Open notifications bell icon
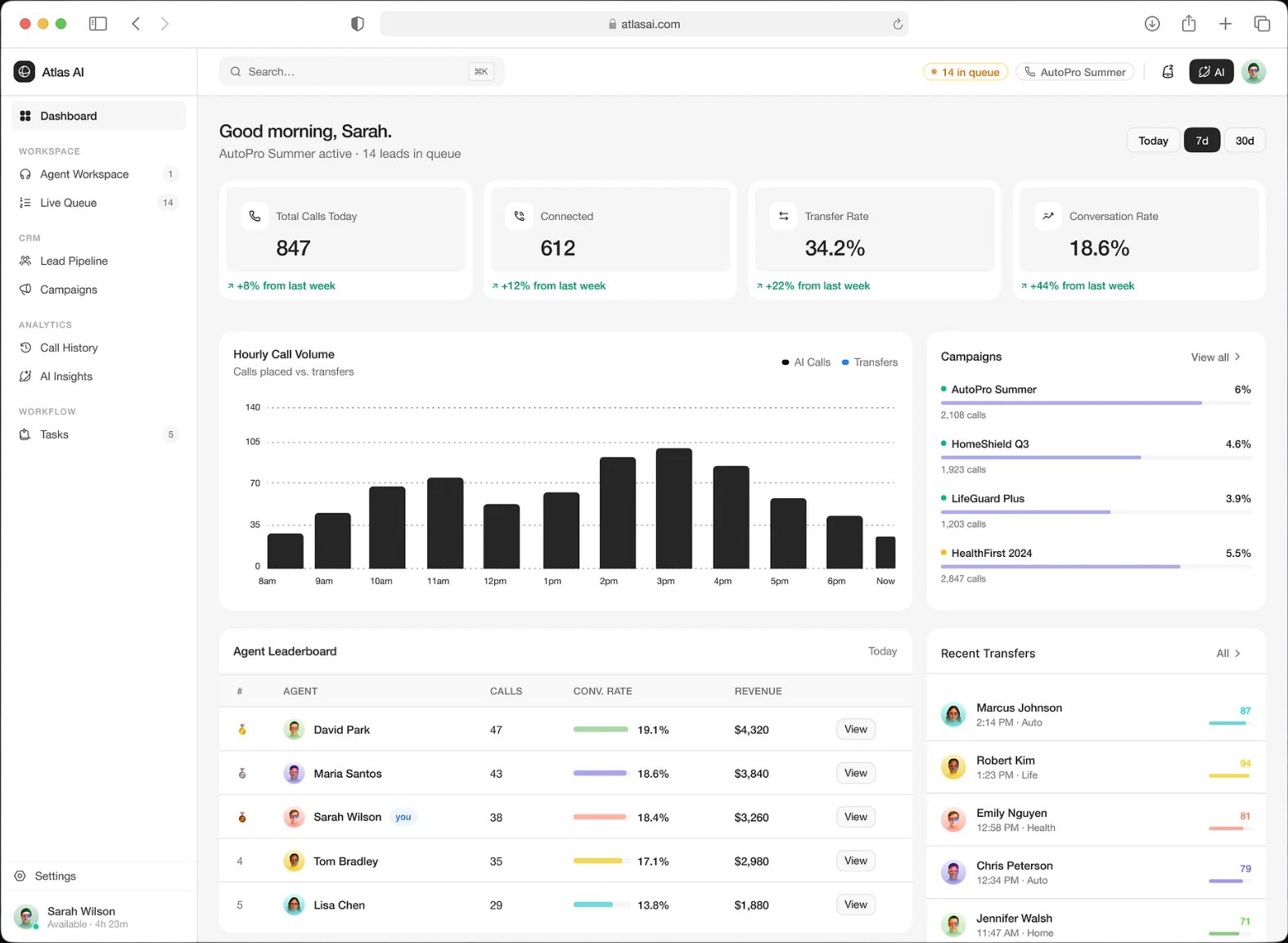The height and width of the screenshot is (943, 1288). 1169,72
